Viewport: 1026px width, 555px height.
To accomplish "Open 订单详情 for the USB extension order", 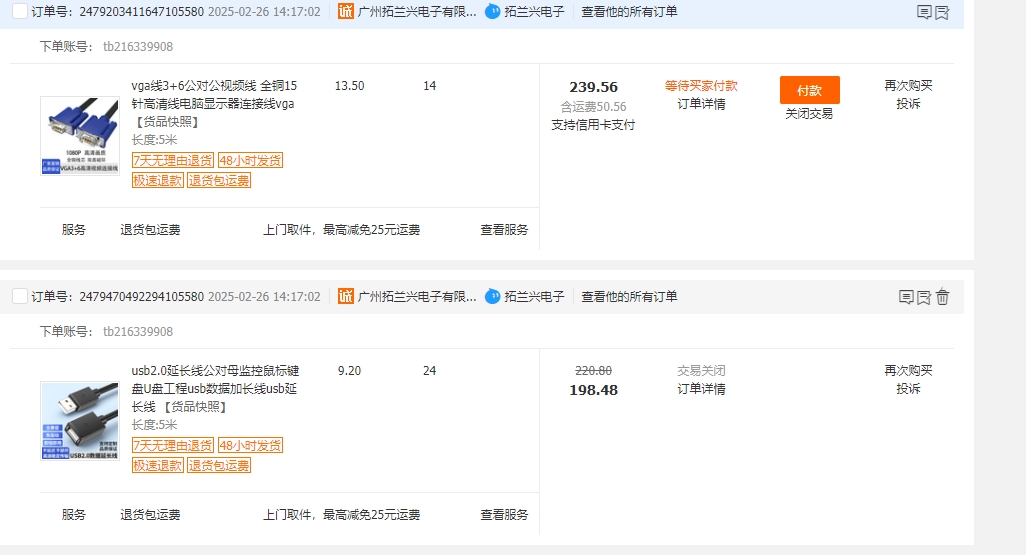I will click(x=701, y=389).
